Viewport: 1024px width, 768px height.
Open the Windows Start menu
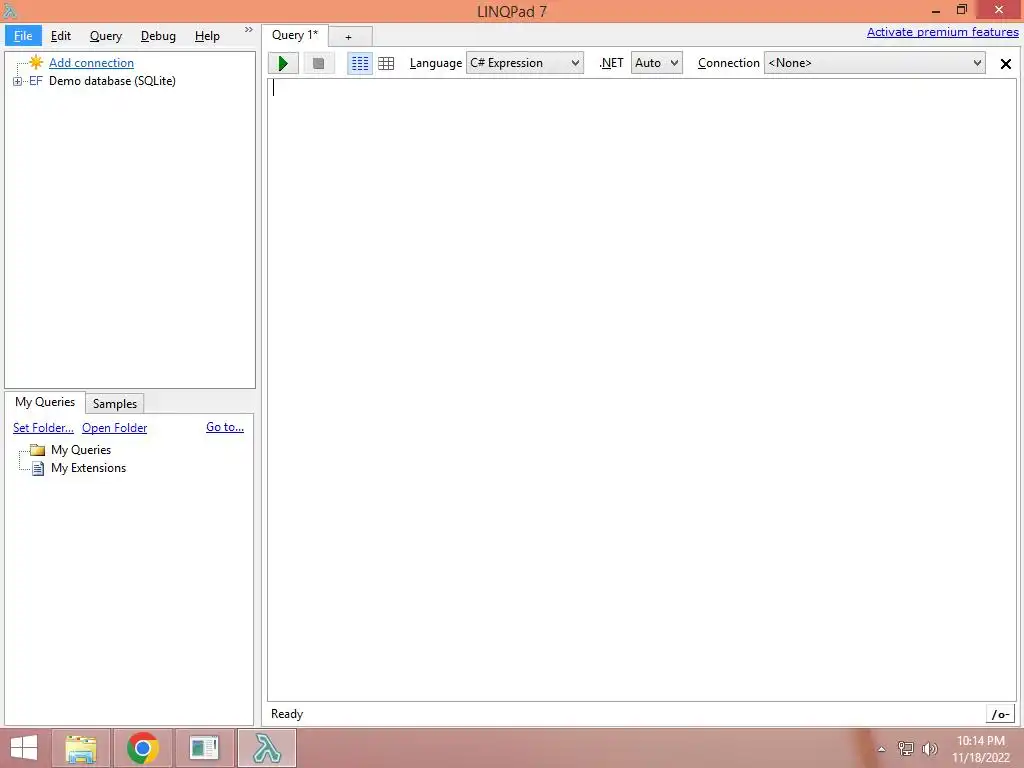pos(24,748)
